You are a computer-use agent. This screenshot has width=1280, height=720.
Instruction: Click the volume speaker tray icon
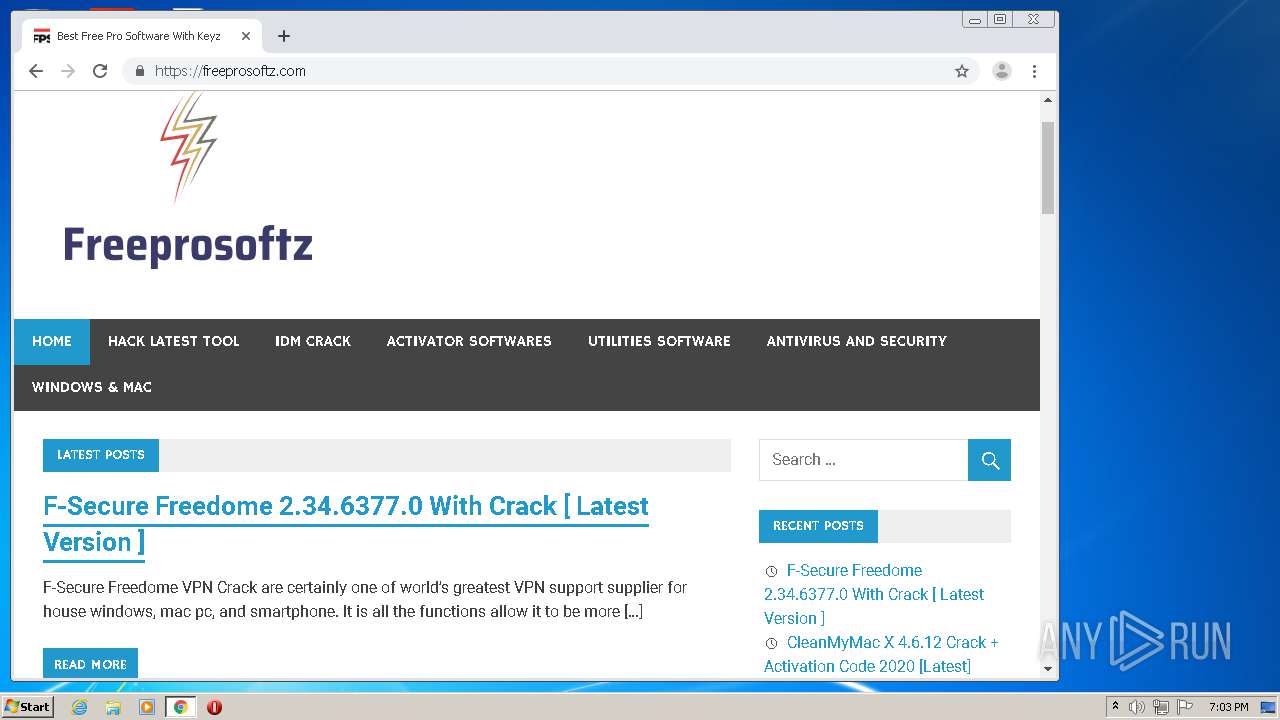click(x=1137, y=707)
